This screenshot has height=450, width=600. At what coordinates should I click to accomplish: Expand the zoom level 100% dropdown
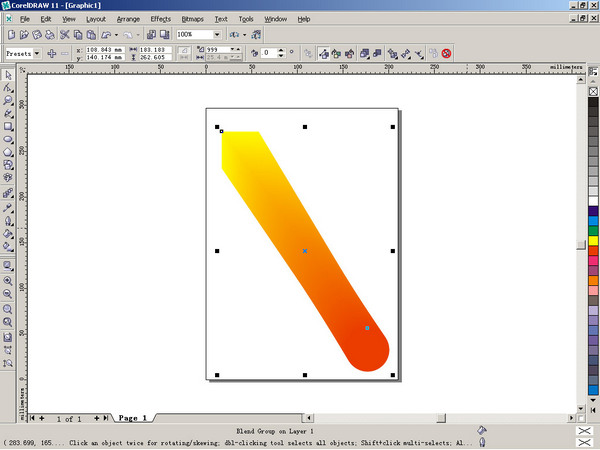pyautogui.click(x=217, y=35)
